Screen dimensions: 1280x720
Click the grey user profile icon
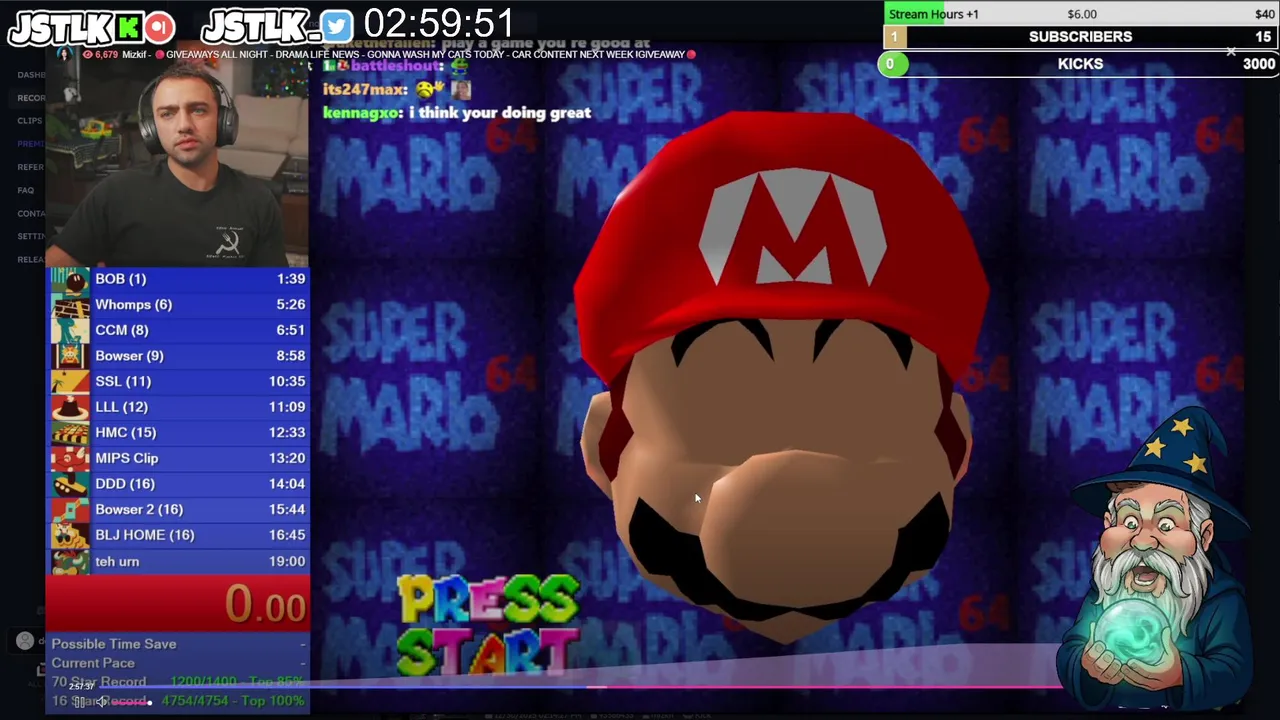pos(25,641)
